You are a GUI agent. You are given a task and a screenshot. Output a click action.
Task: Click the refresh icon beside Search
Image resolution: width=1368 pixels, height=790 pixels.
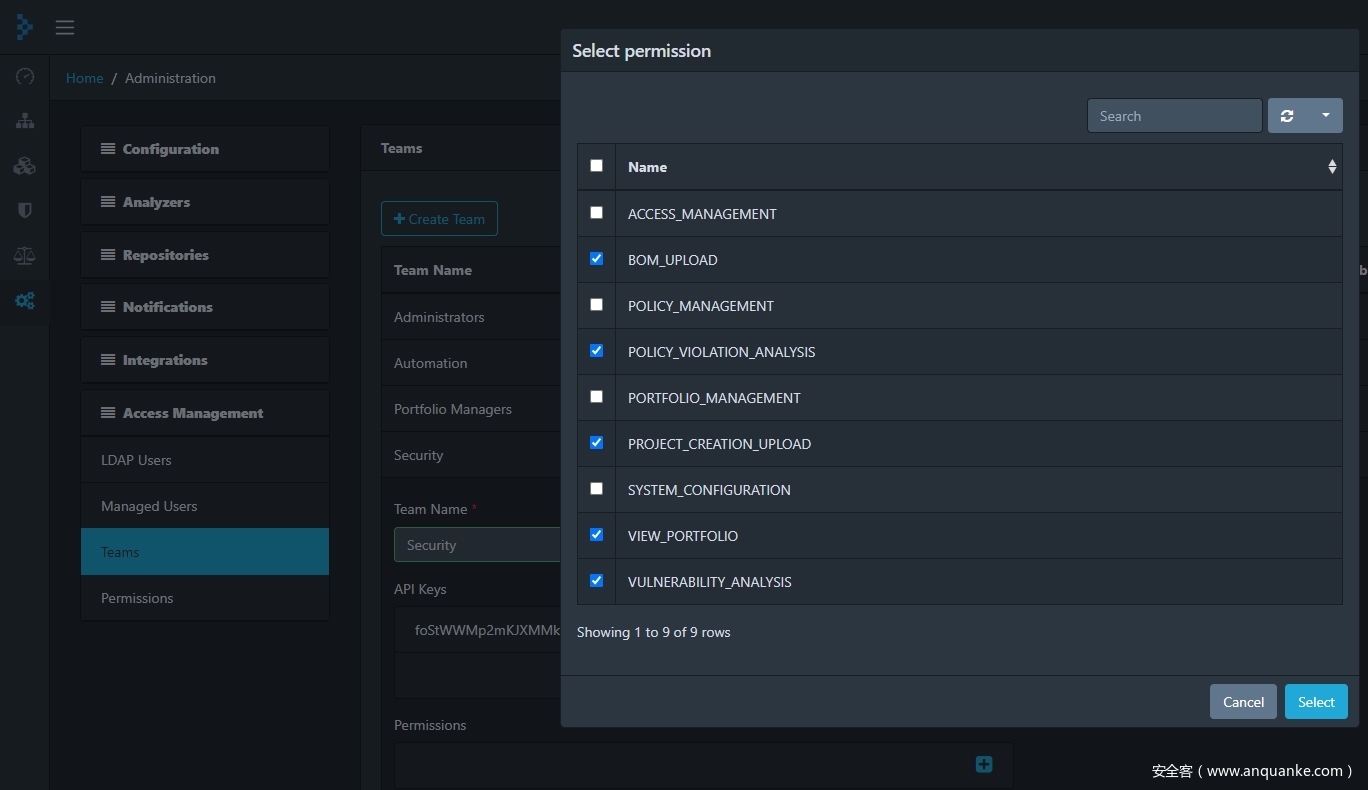coord(1287,116)
